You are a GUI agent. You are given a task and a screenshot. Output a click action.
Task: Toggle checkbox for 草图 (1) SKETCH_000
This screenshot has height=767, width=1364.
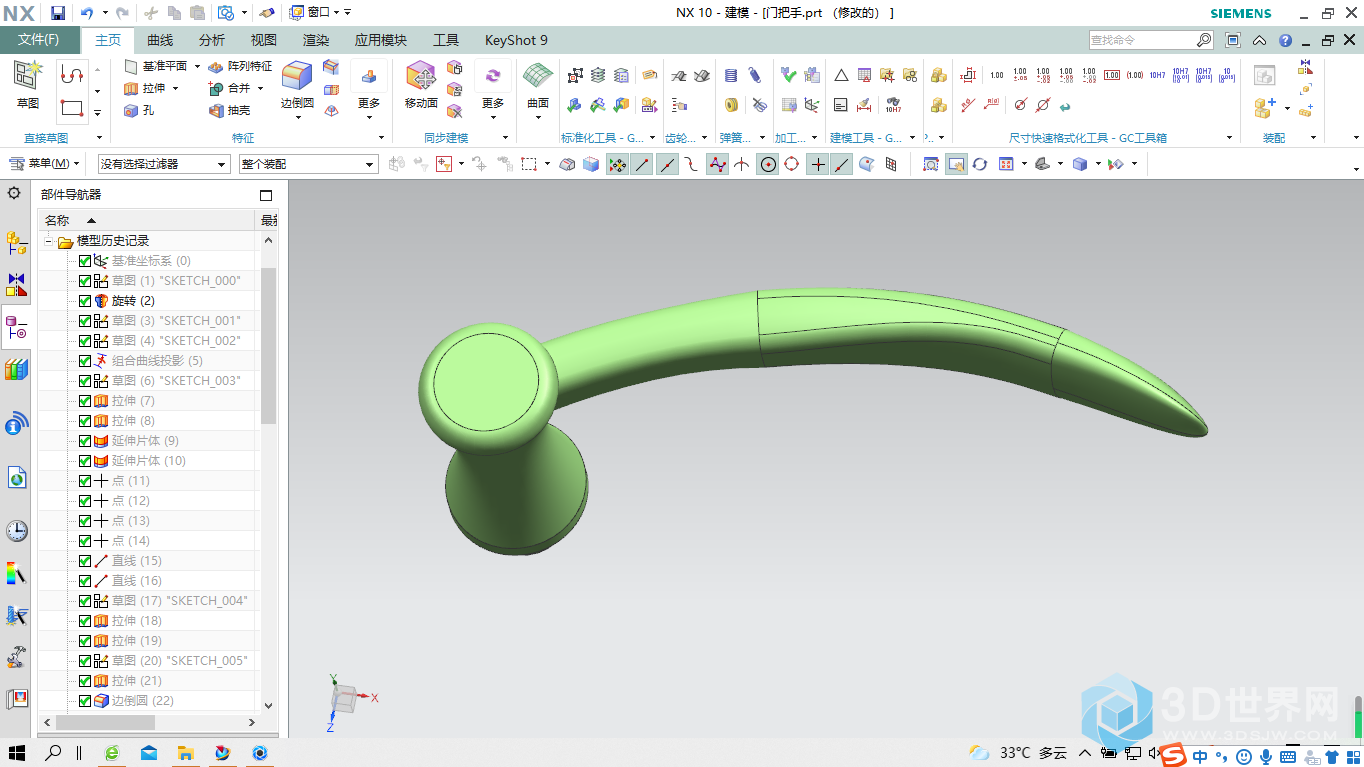[85, 281]
